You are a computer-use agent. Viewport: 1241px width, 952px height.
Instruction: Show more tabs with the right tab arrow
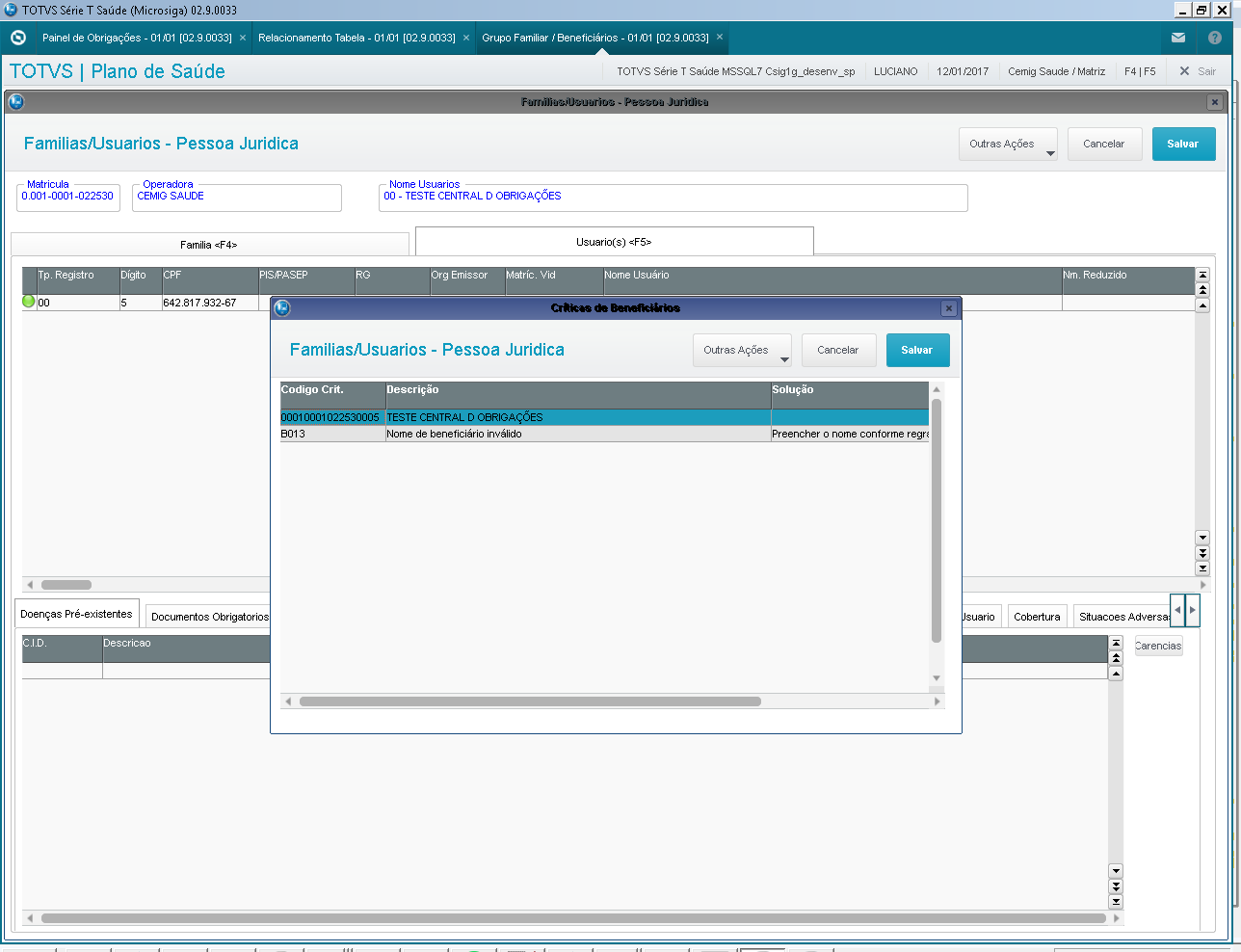pos(1193,610)
